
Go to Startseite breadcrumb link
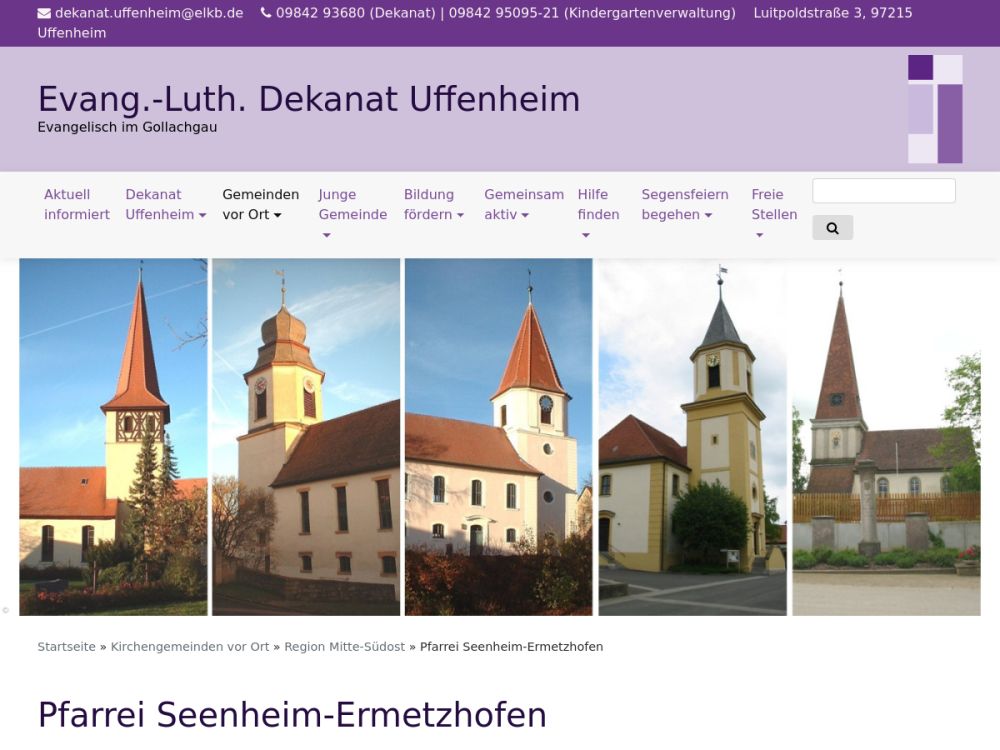[66, 647]
